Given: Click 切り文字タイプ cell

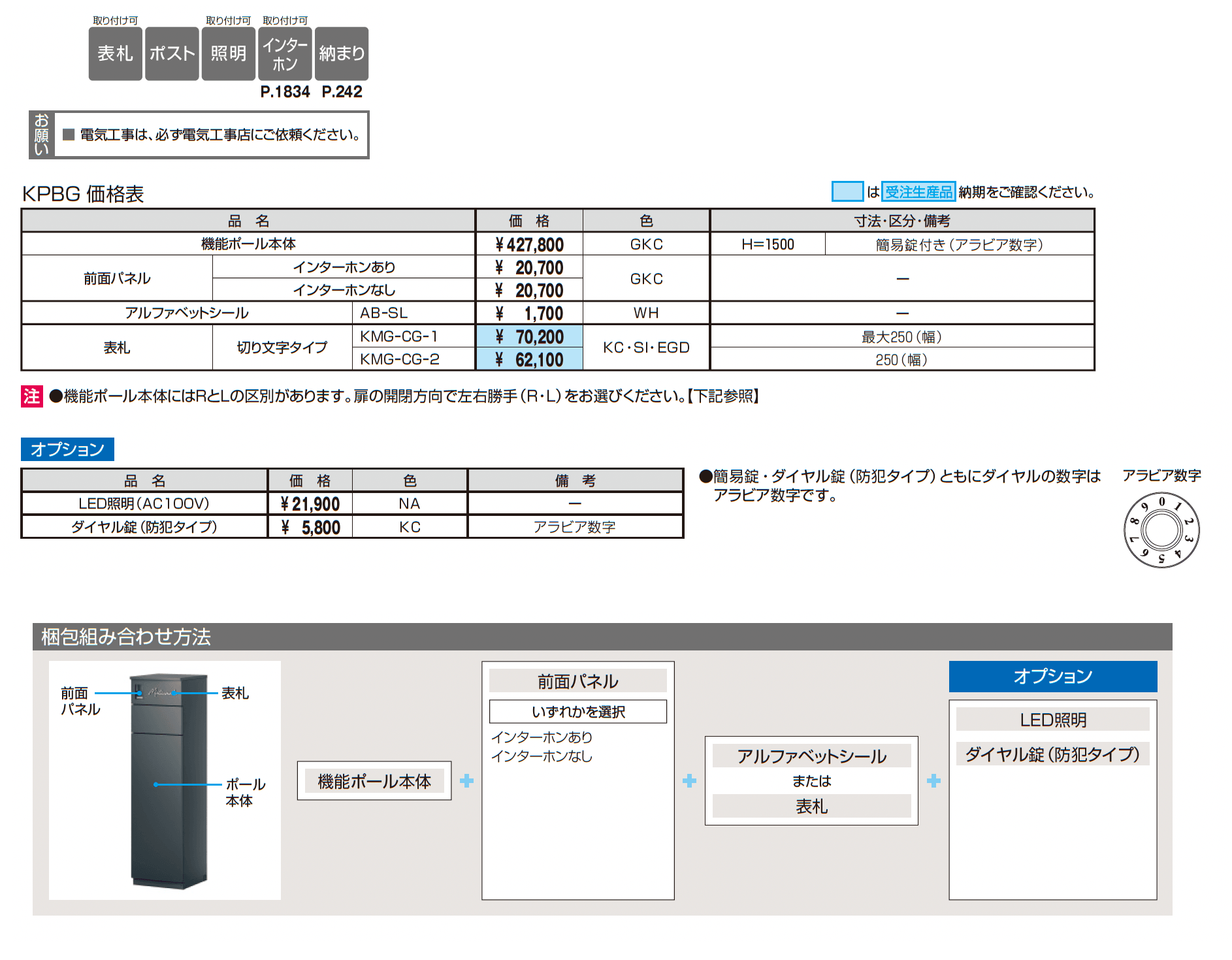Looking at the screenshot, I should point(282,347).
